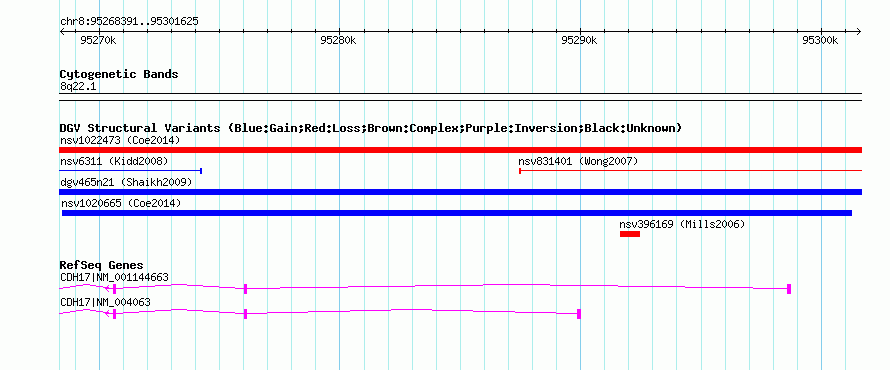Click the CDH17|NM_001144663 gene label
The image size is (890, 370).
(114, 277)
